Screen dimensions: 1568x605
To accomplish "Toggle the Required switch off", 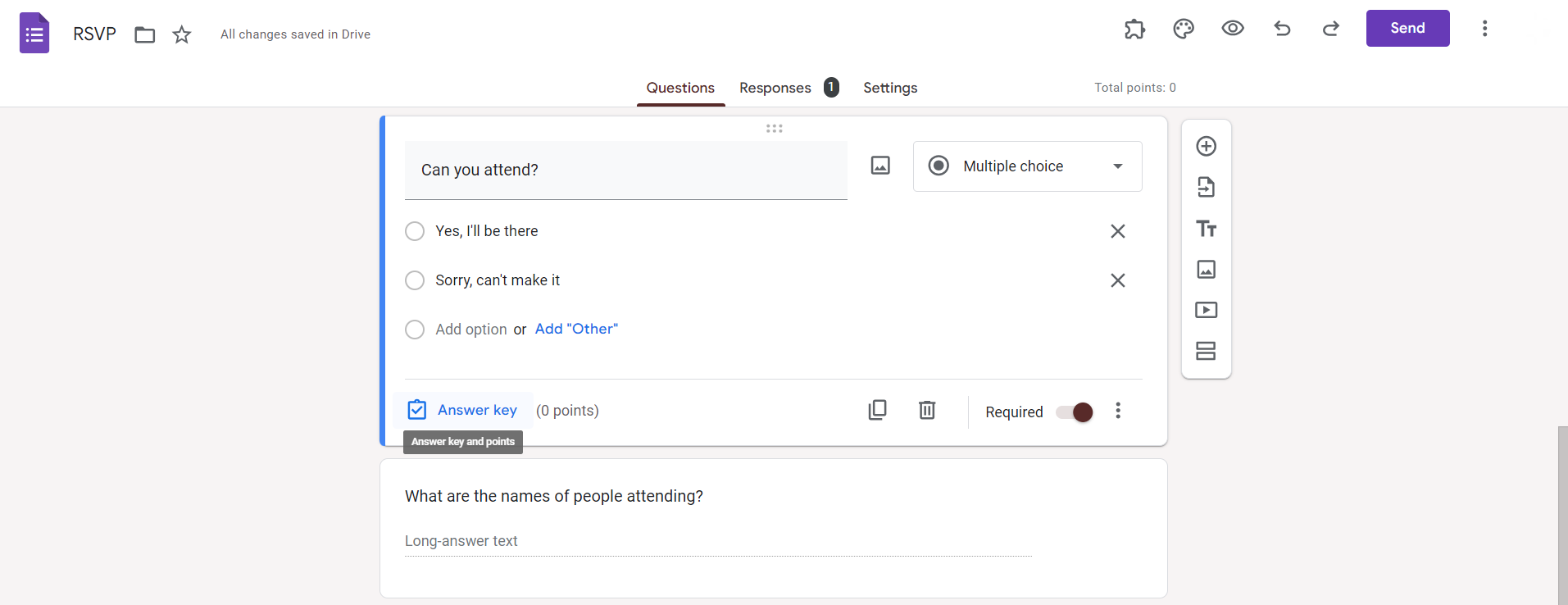I will [x=1074, y=412].
